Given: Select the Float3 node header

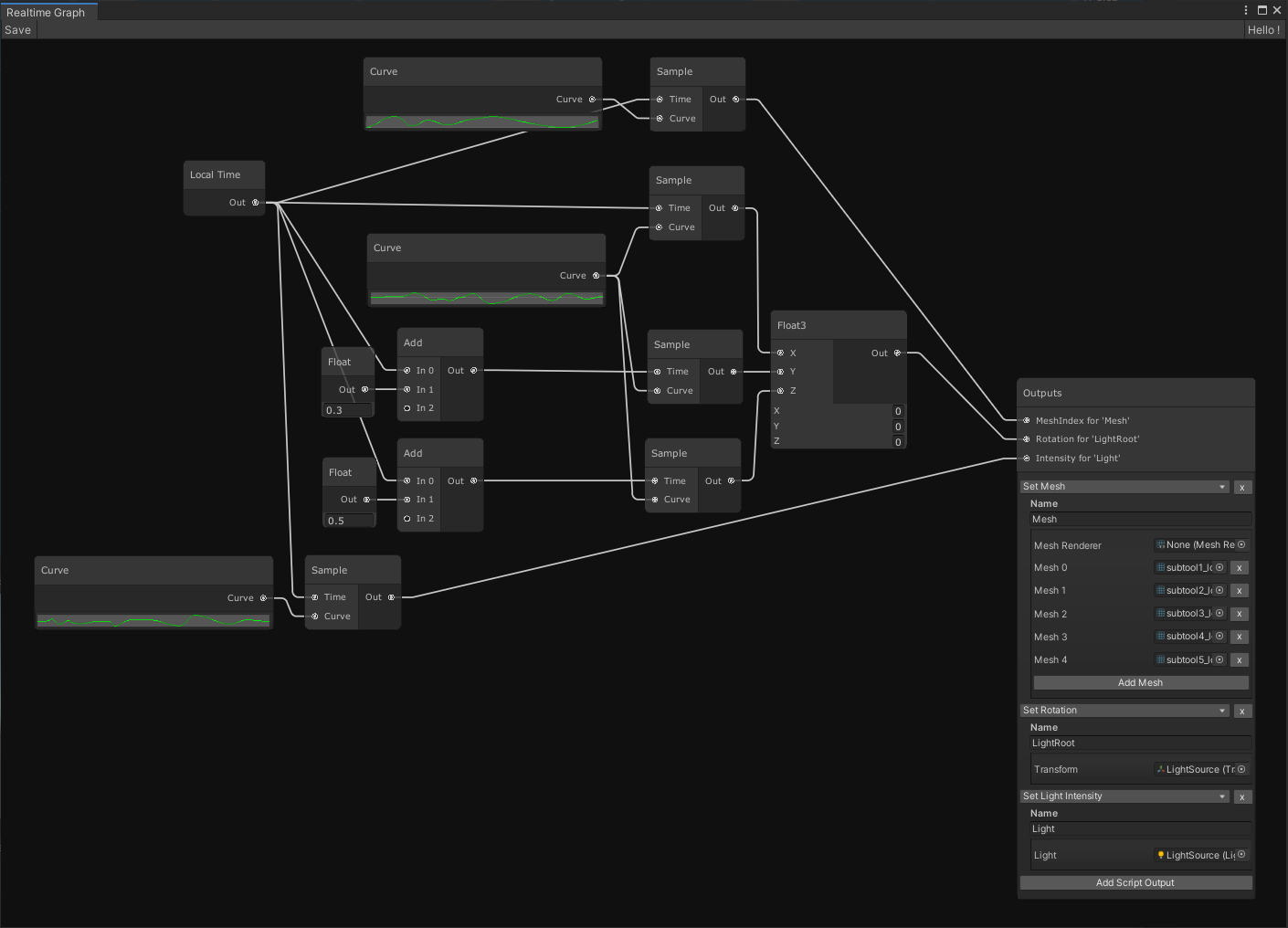Looking at the screenshot, I should [x=839, y=325].
